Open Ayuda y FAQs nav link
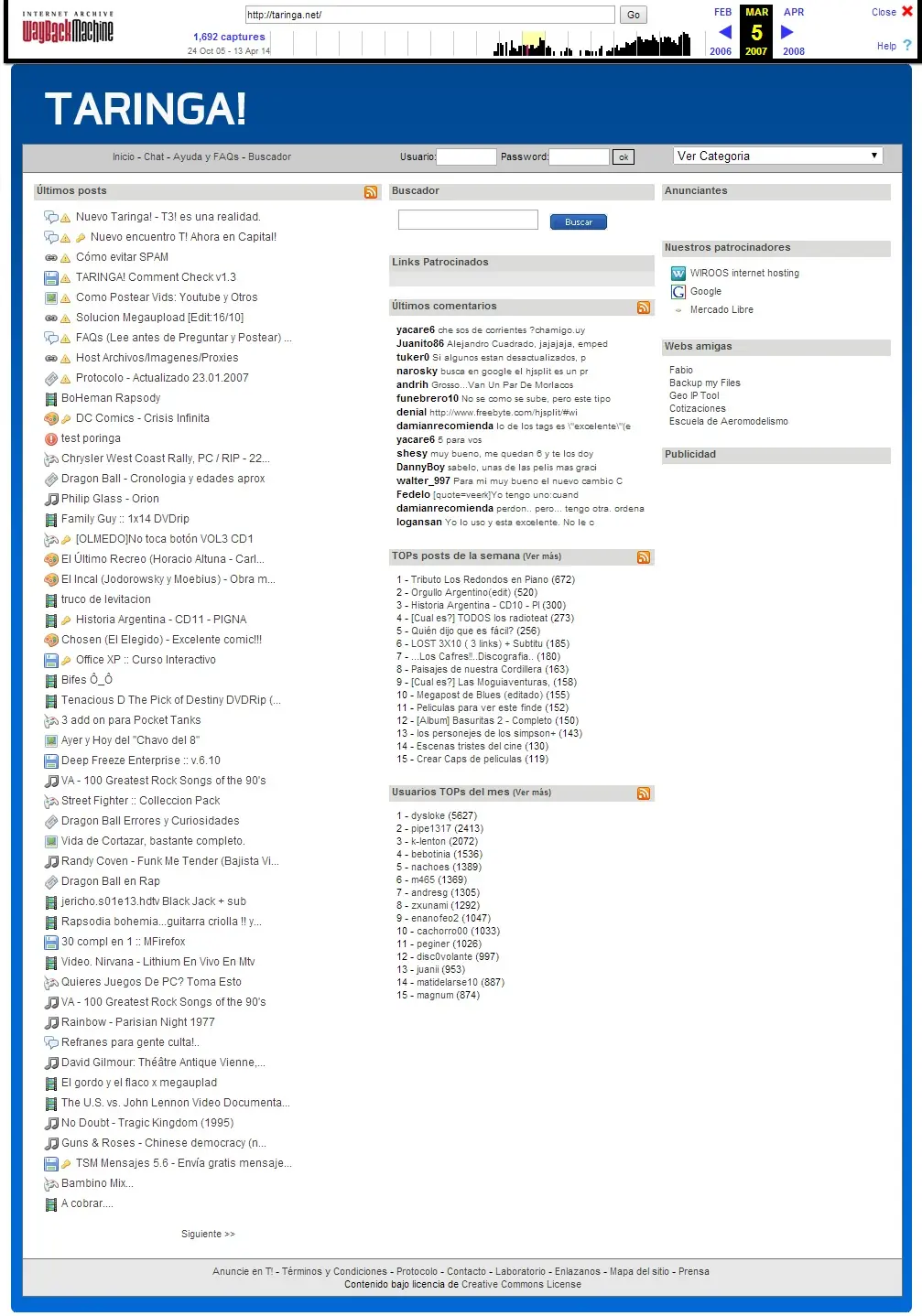The width and height of the screenshot is (922, 1316). (206, 157)
